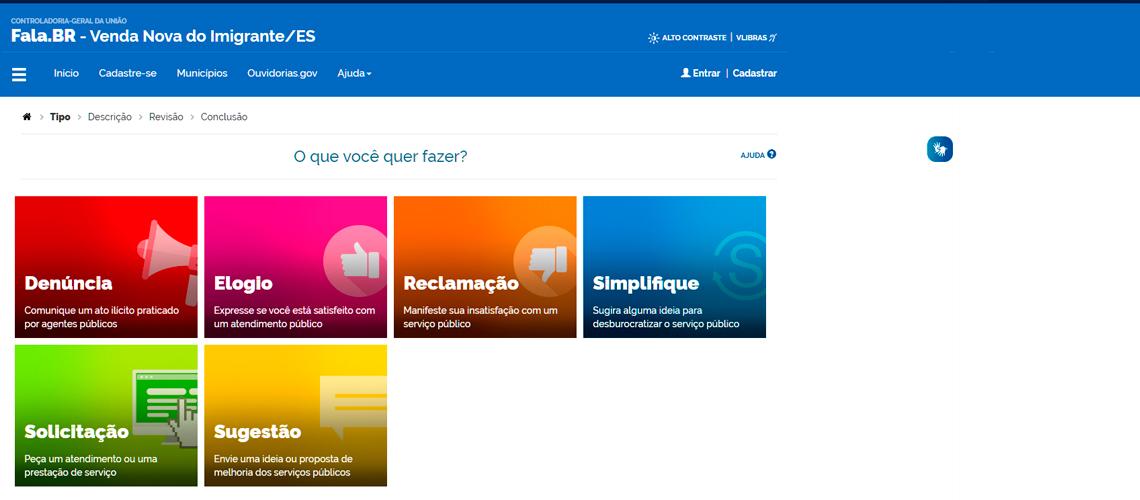Open the hamburger menu icon
Screen dimensions: 1140x500
19,74
